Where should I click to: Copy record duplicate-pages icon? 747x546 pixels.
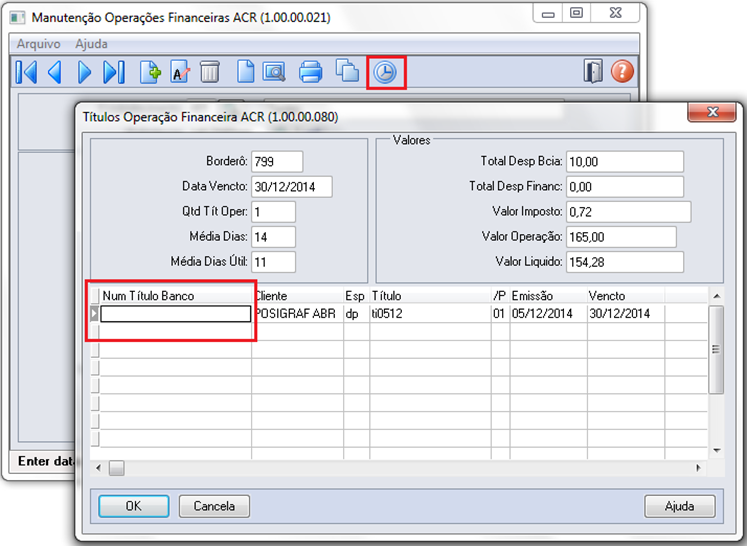pos(347,71)
